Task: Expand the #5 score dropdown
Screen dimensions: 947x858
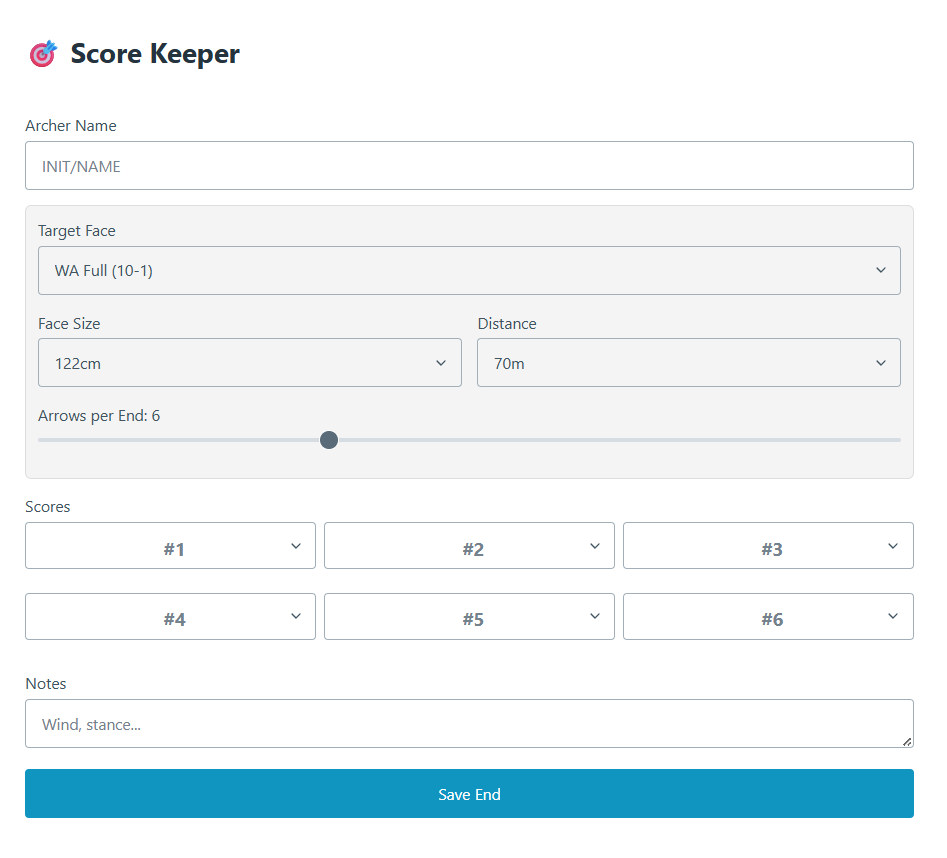Action: click(x=469, y=616)
